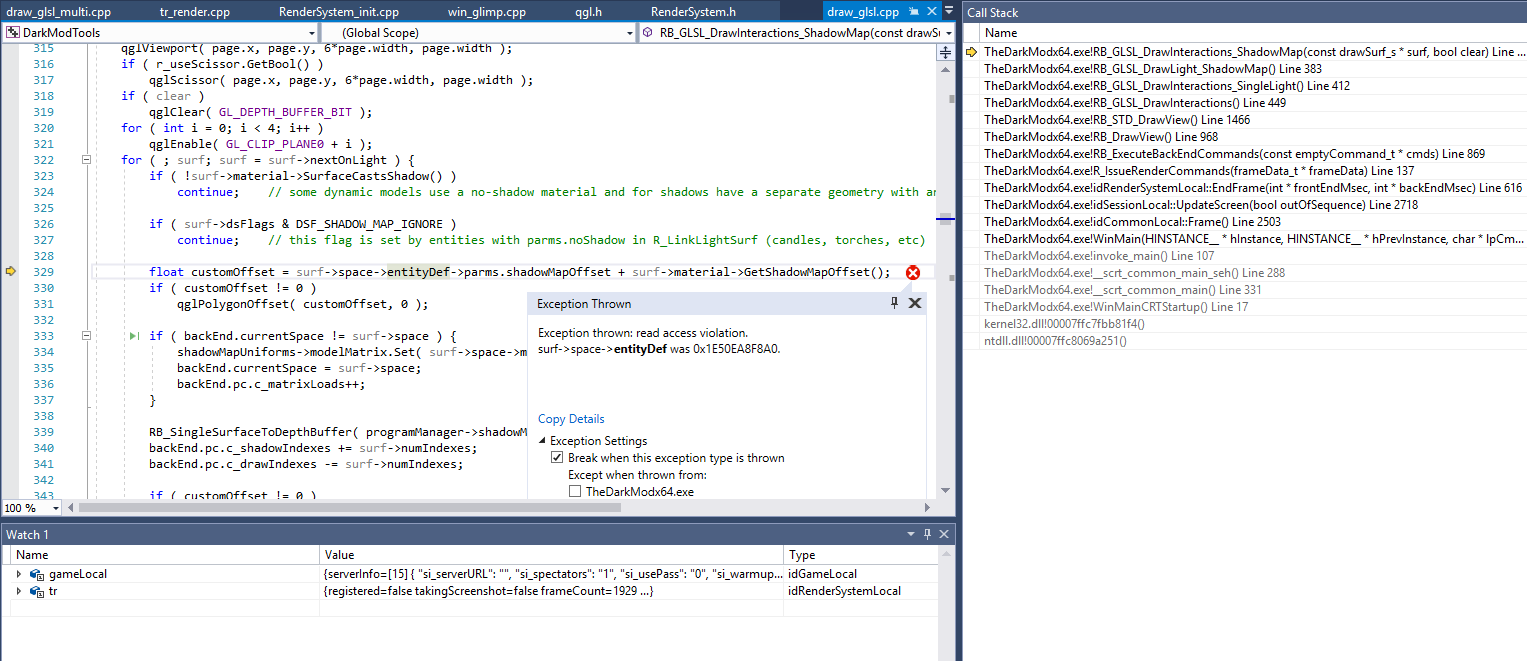1527x661 pixels.
Task: Switch to the tr_render.cpp tab
Action: [x=195, y=12]
